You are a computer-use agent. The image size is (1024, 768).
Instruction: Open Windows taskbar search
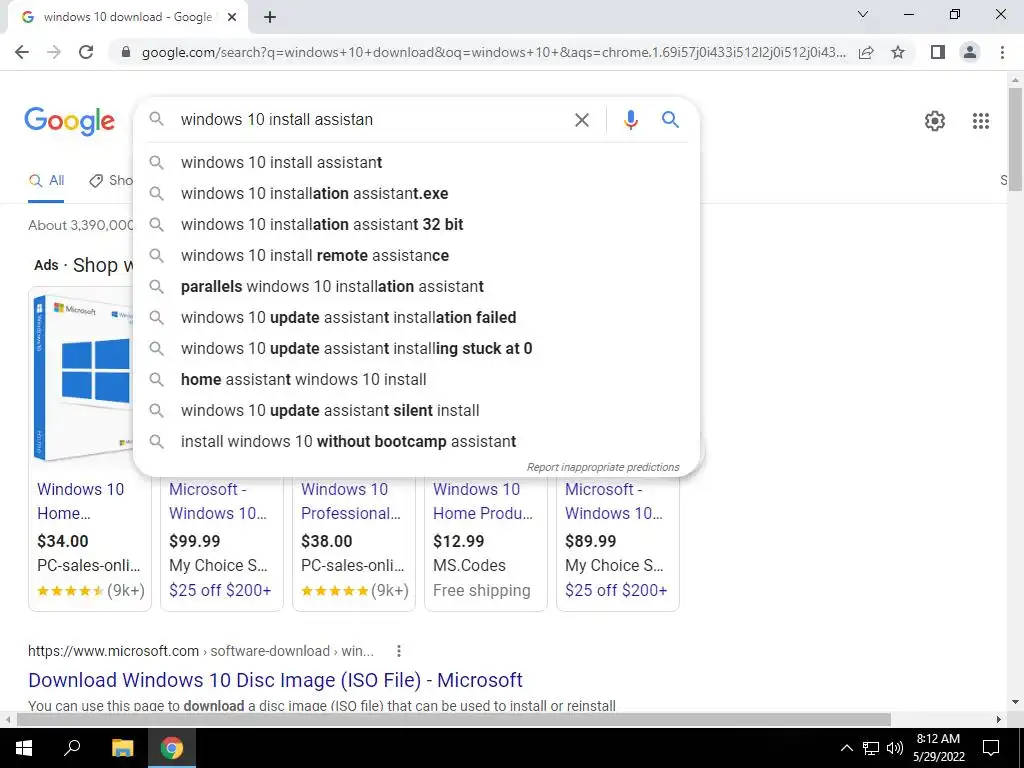tap(72, 748)
